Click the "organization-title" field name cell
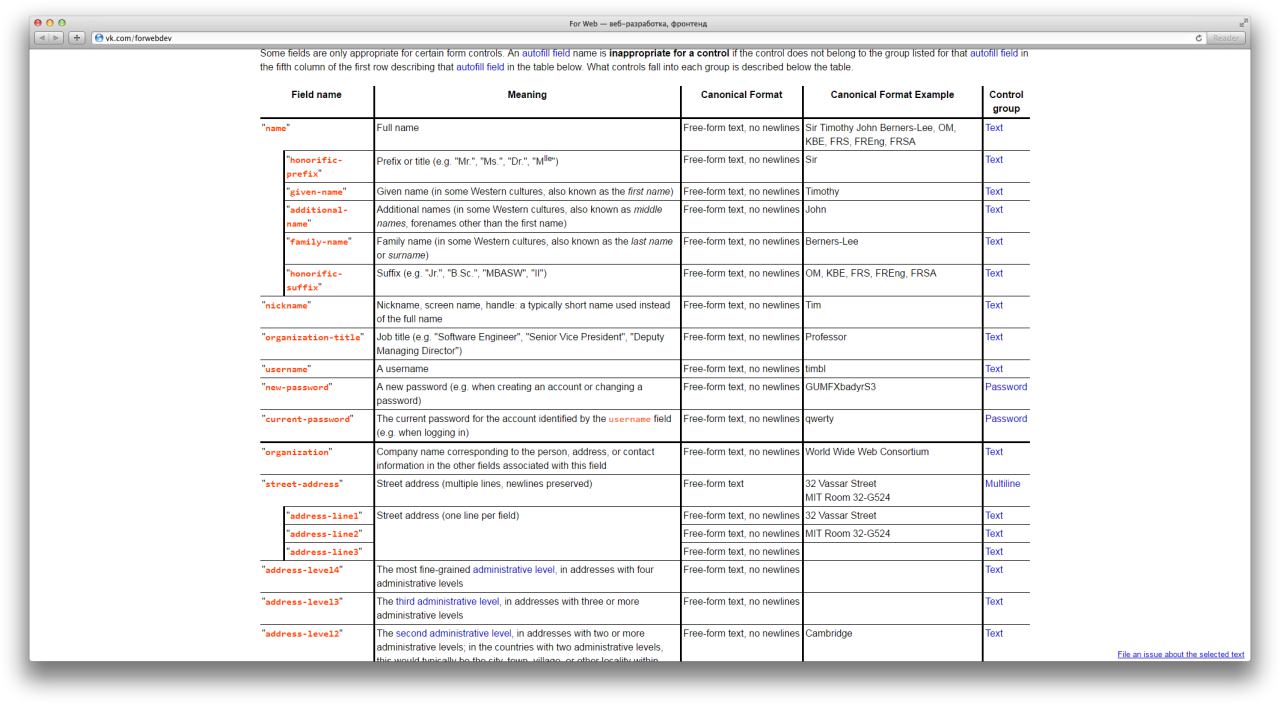1280x704 pixels. [316, 343]
